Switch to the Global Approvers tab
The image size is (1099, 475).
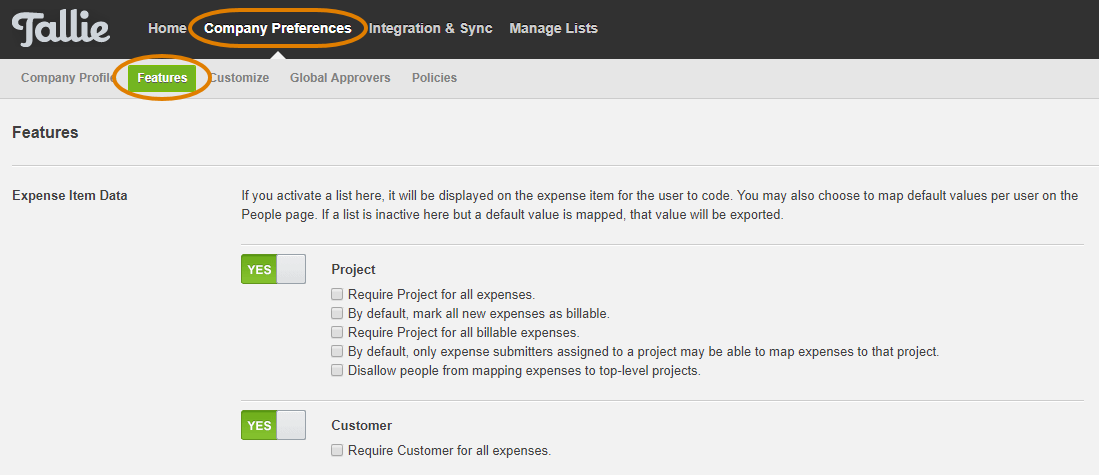(x=340, y=78)
